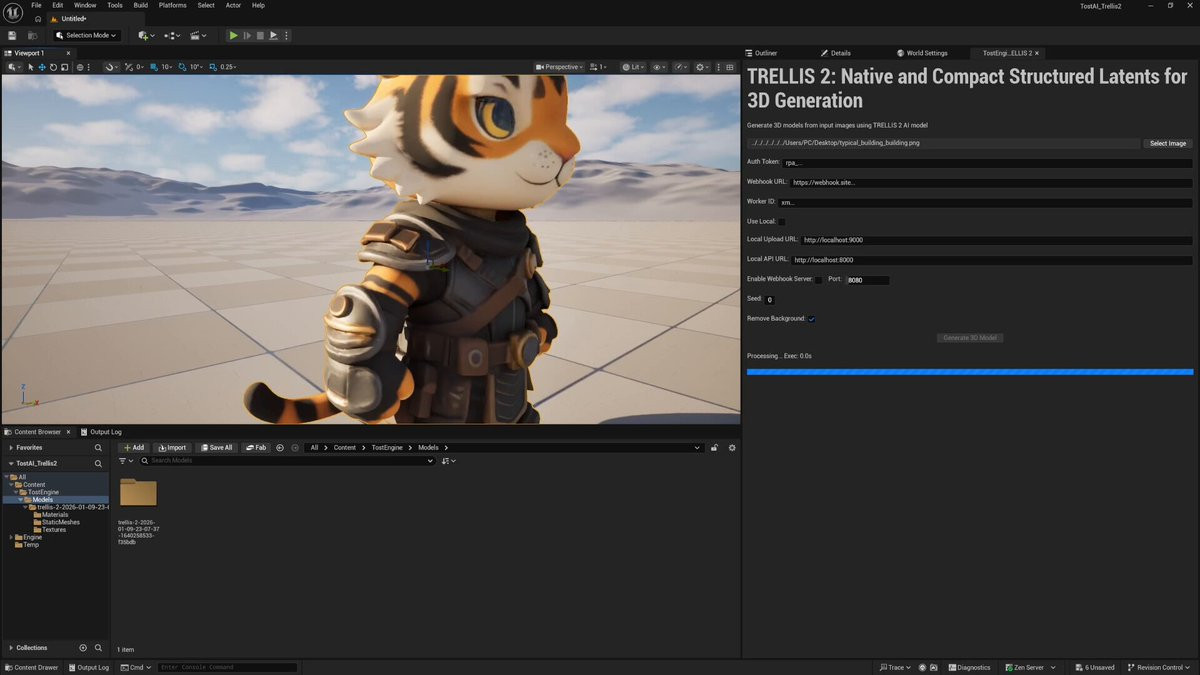Click the blue processing progress bar
This screenshot has width=1200, height=675.
click(x=970, y=372)
